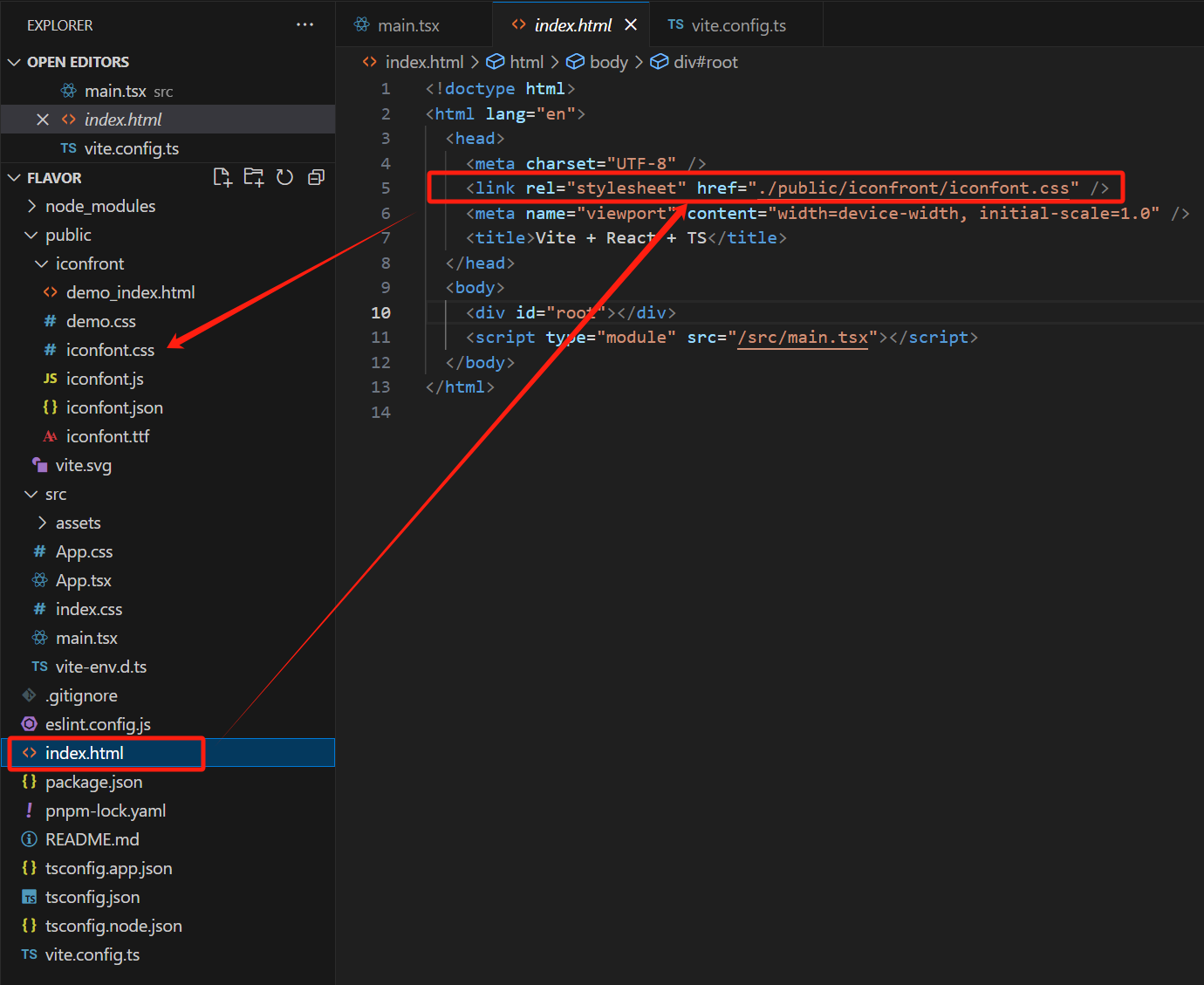
Task: Collapse the FLAVOR project section
Action: (14, 178)
